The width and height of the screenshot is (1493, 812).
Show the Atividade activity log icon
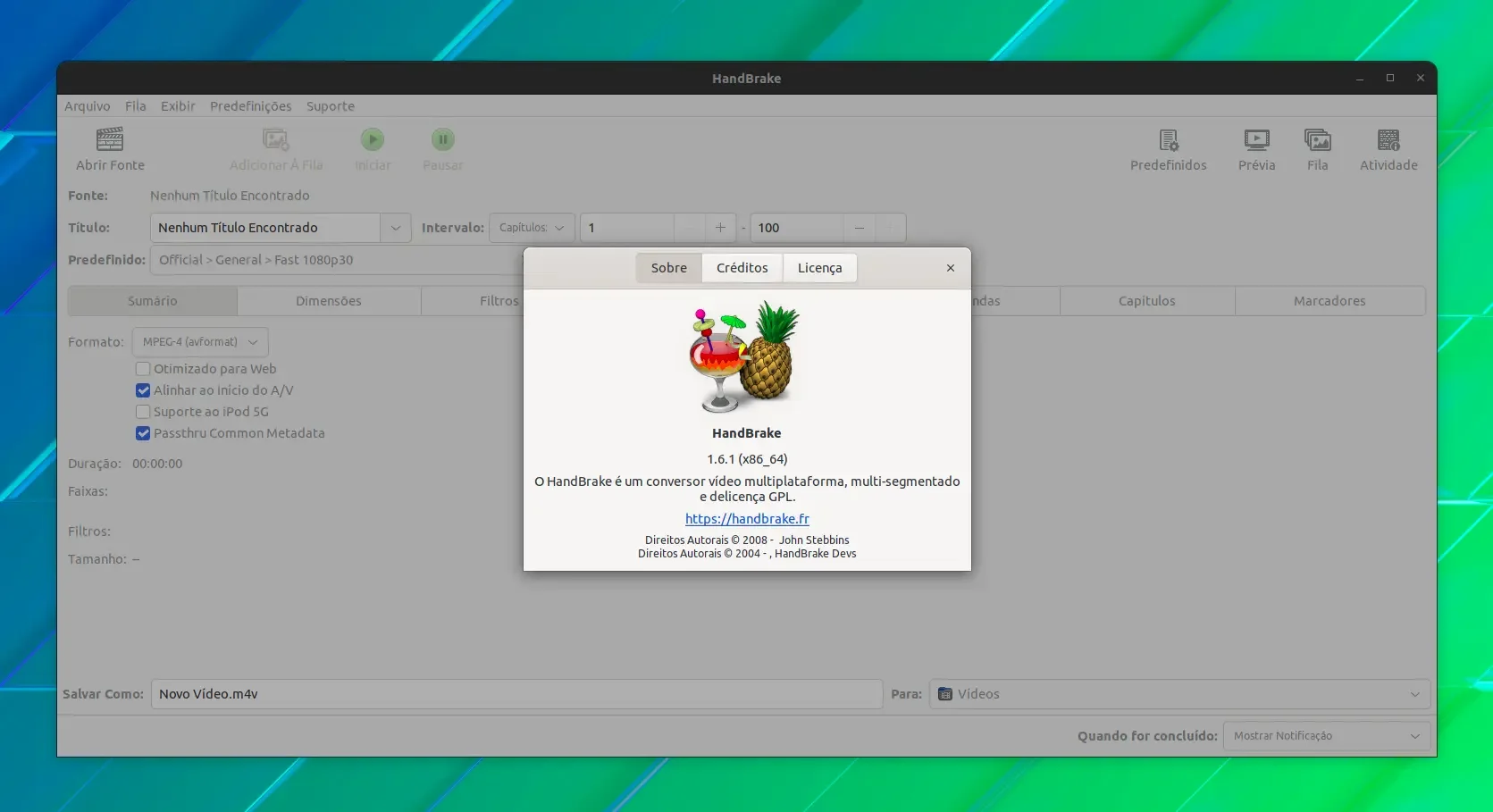(1388, 140)
